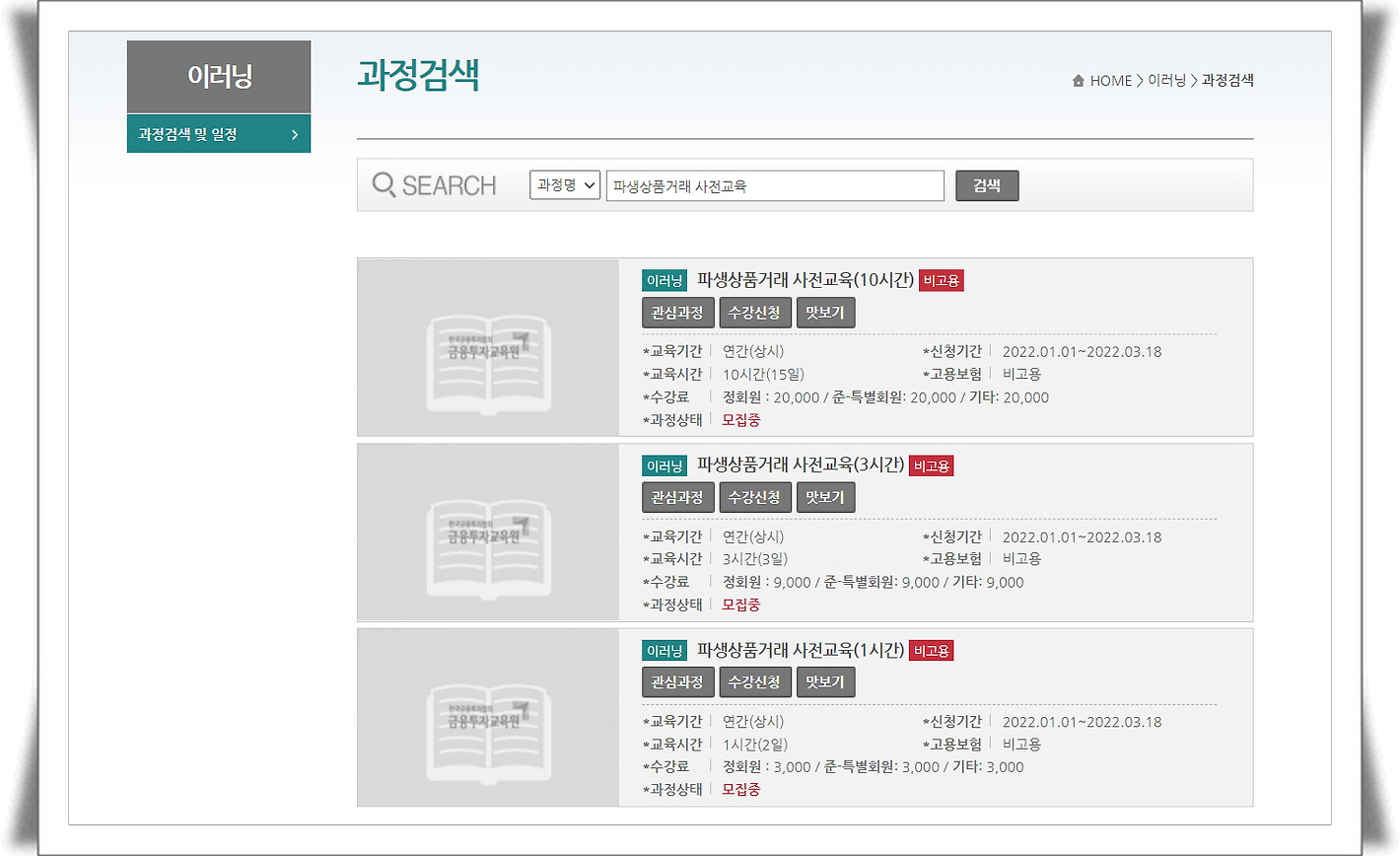Screen dimensions: 1400x856
Task: Add the 3시간 course to 관심과정
Action: pos(677,498)
